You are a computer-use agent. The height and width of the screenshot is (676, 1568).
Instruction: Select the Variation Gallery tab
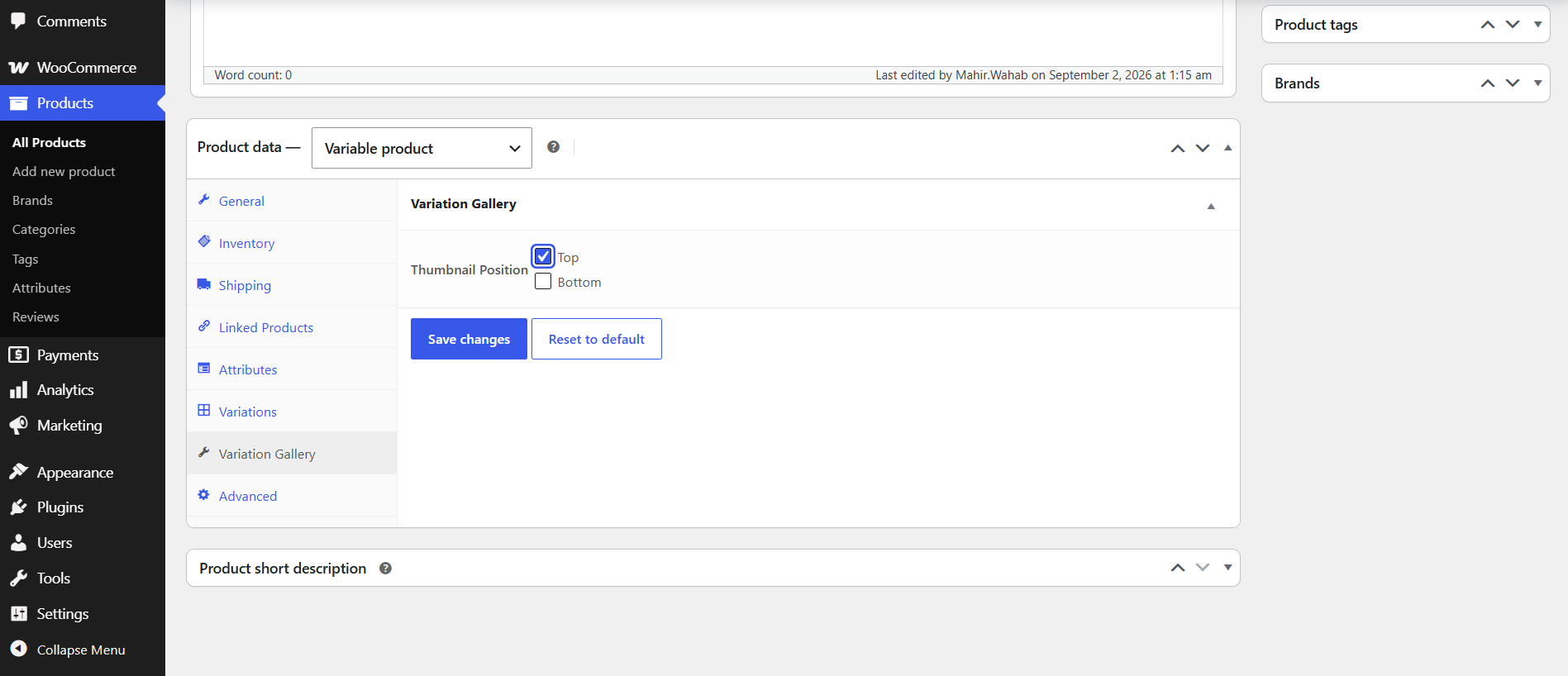pos(292,454)
